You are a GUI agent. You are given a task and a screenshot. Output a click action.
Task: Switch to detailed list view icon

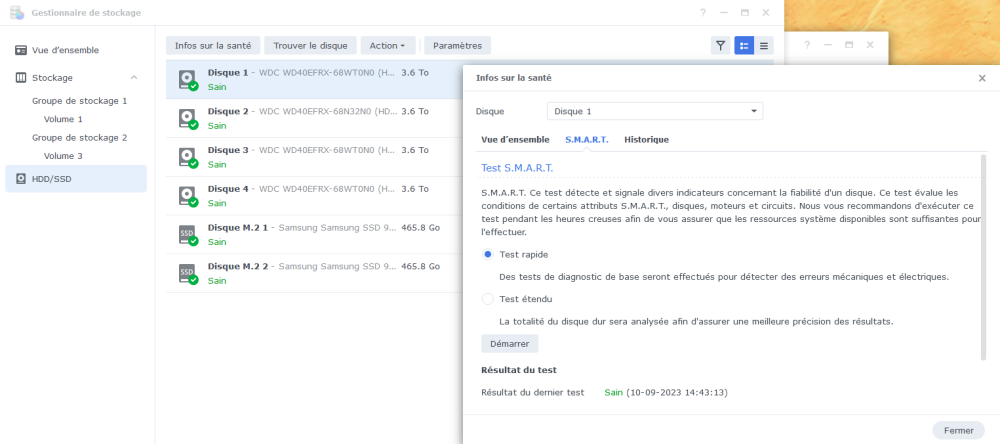(x=743, y=46)
